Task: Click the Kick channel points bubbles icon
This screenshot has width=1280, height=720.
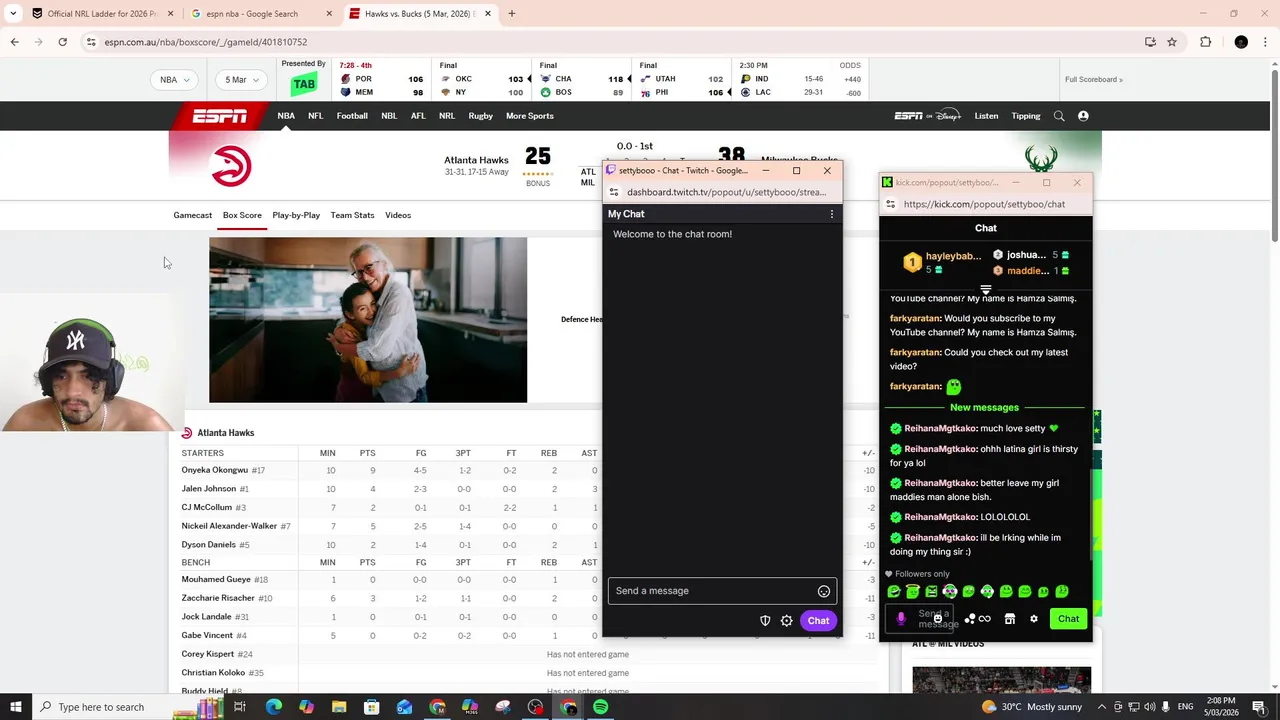Action: [969, 619]
